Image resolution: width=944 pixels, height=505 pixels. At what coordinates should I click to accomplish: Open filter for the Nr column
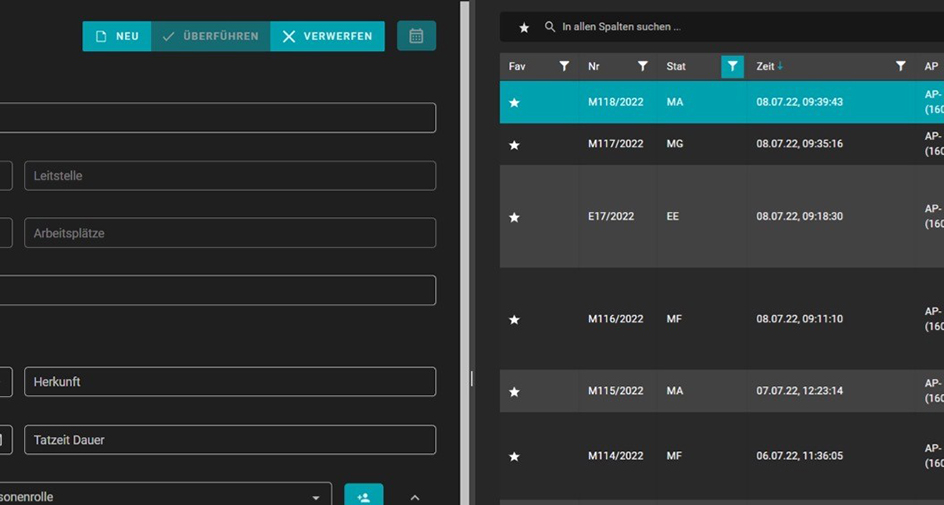pyautogui.click(x=642, y=66)
